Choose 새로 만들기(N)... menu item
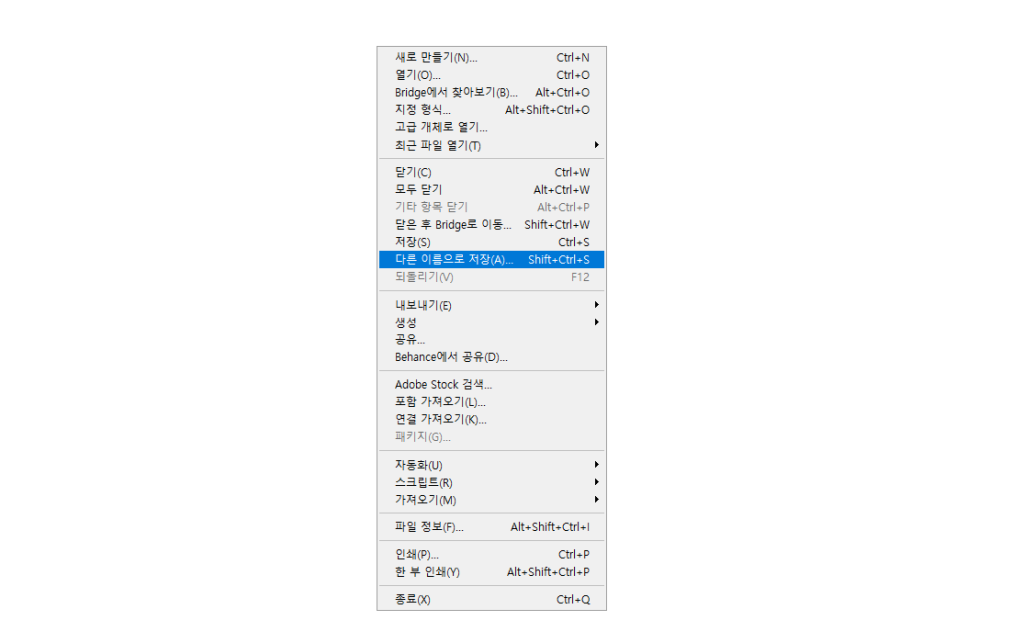1024x643 pixels. click(491, 57)
